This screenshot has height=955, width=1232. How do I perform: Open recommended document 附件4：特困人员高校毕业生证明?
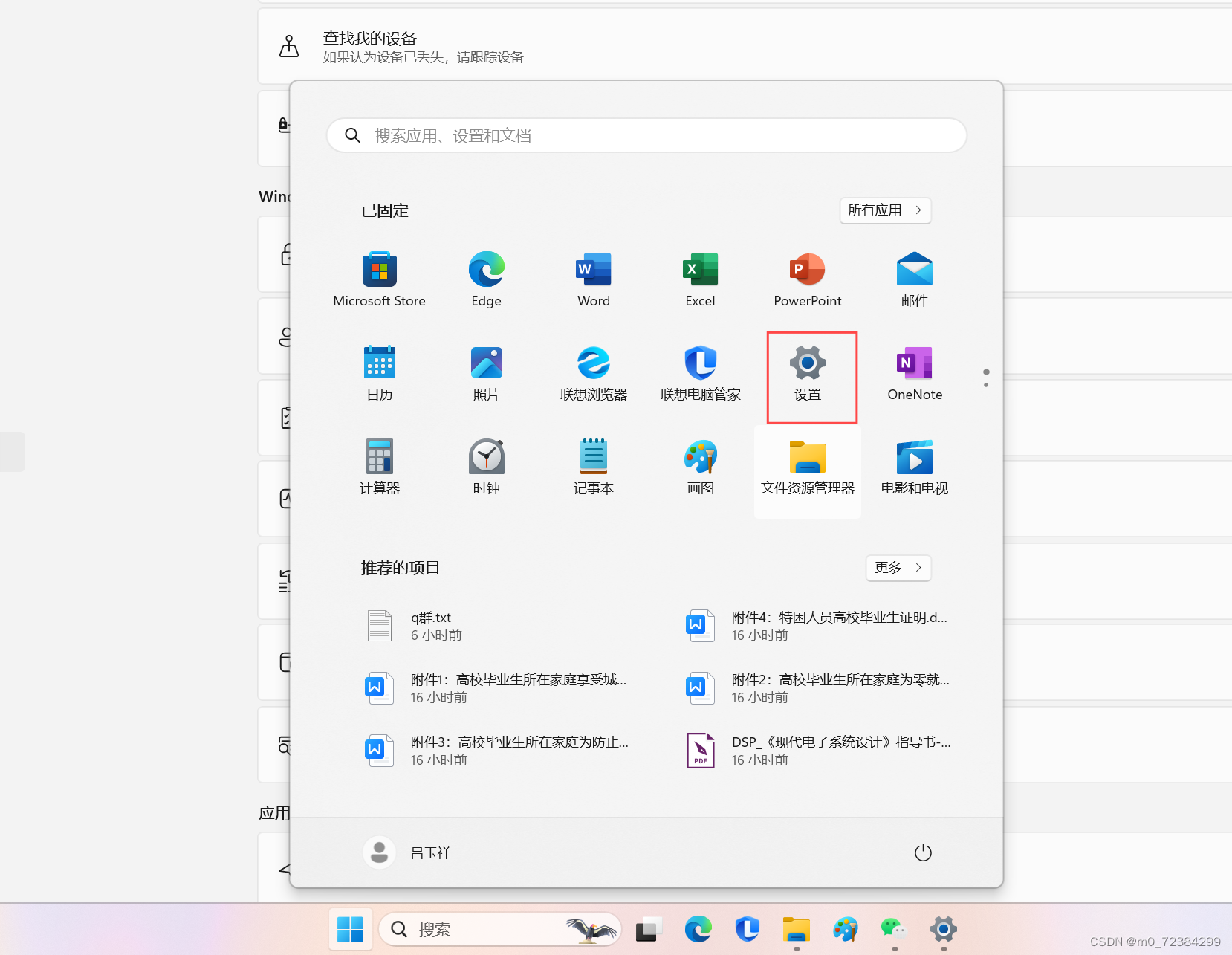(817, 626)
